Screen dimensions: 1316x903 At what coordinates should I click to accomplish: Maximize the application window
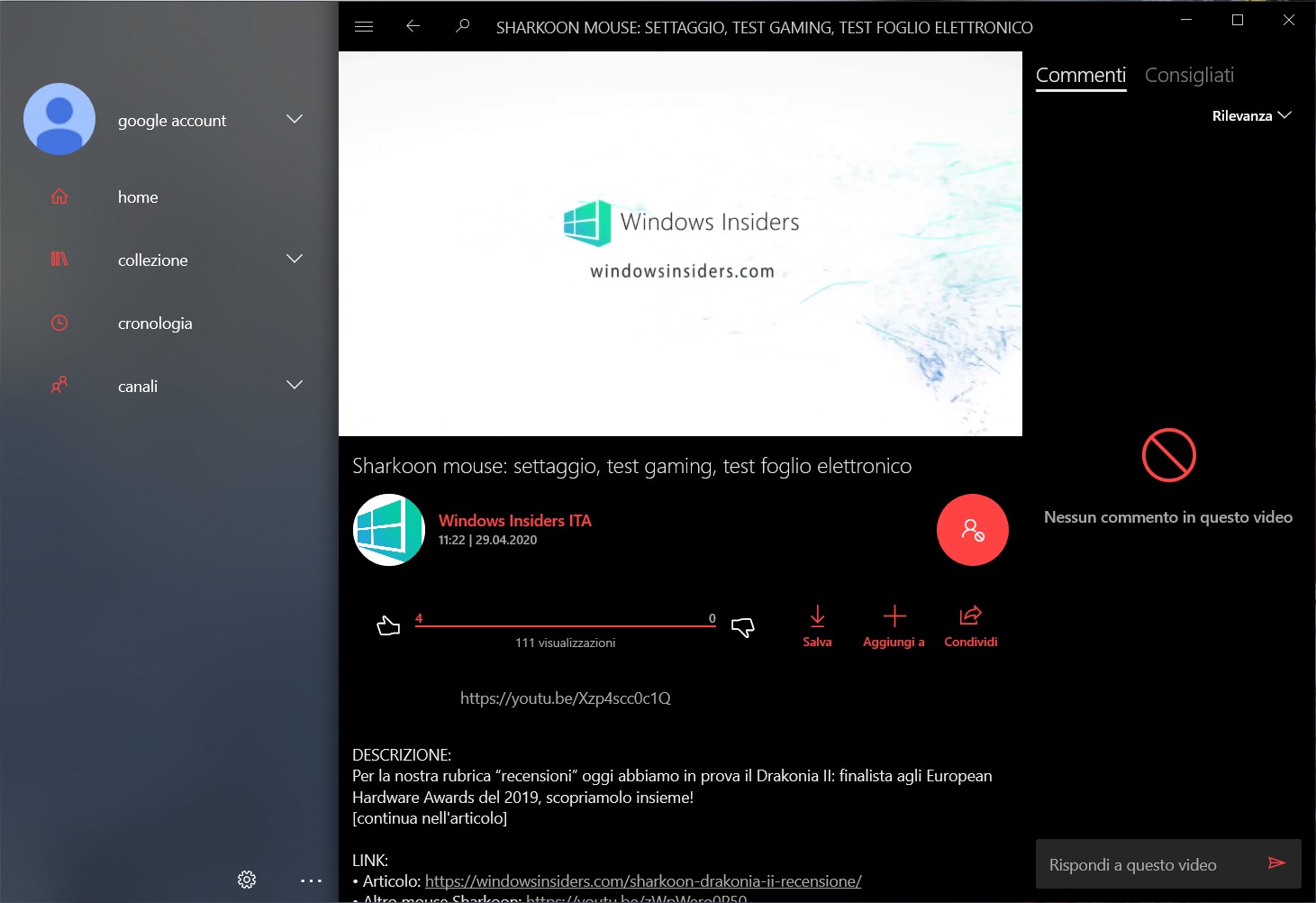(x=1238, y=20)
